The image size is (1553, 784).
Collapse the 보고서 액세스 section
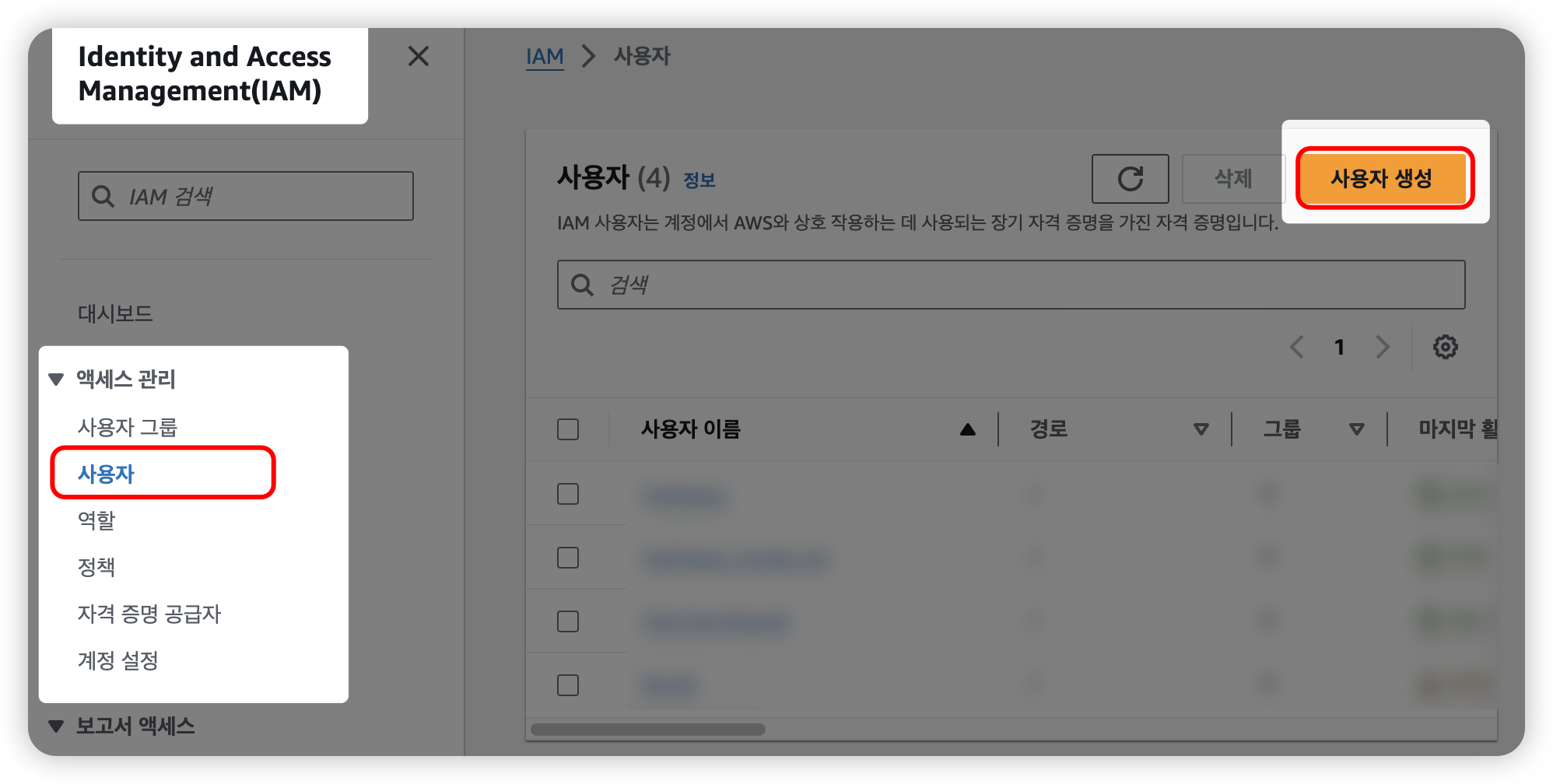tap(56, 726)
